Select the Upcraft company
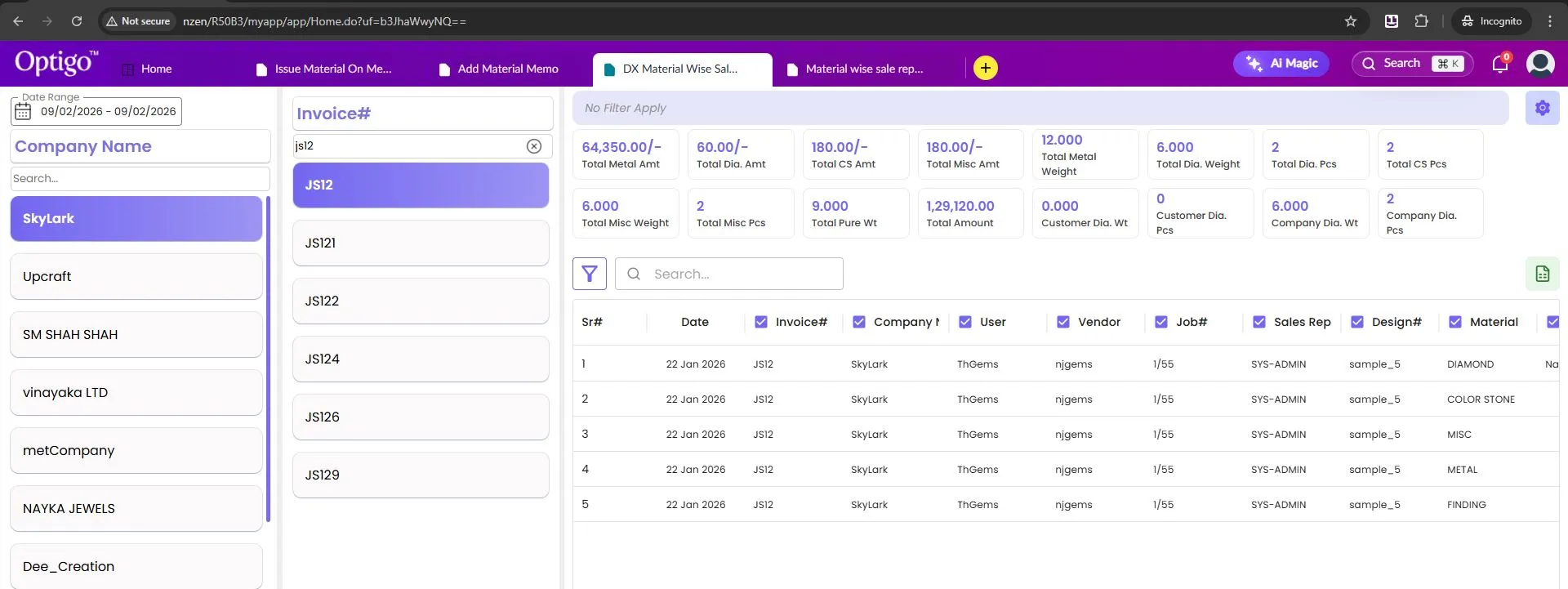 click(x=136, y=277)
